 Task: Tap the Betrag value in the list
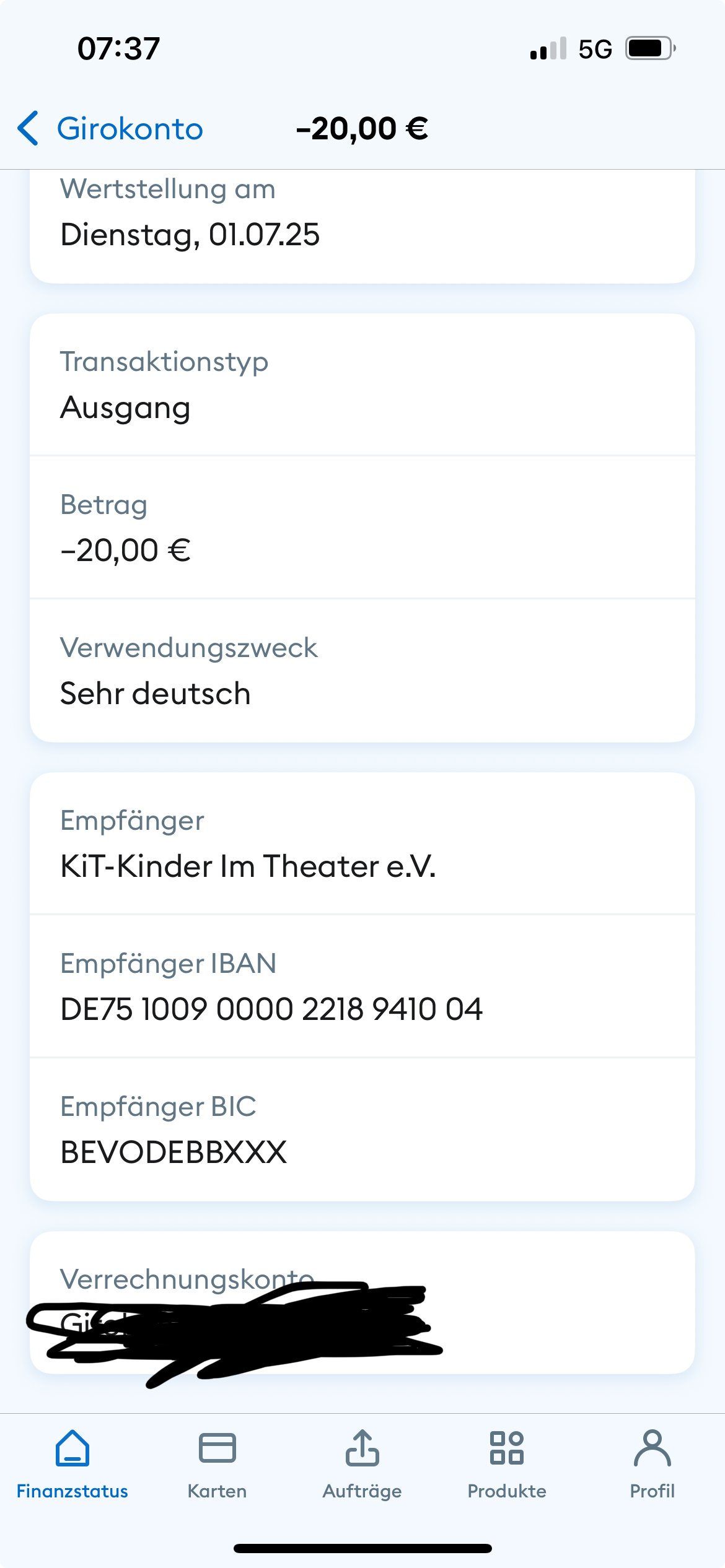click(126, 551)
